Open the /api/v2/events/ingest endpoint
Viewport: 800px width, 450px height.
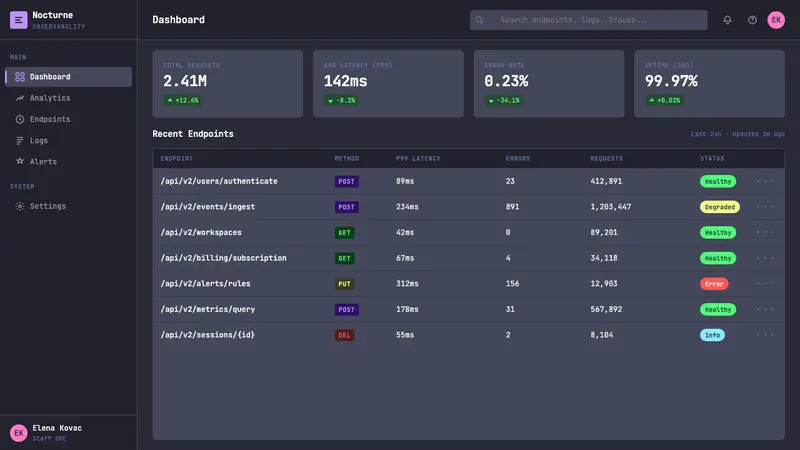pyautogui.click(x=208, y=207)
